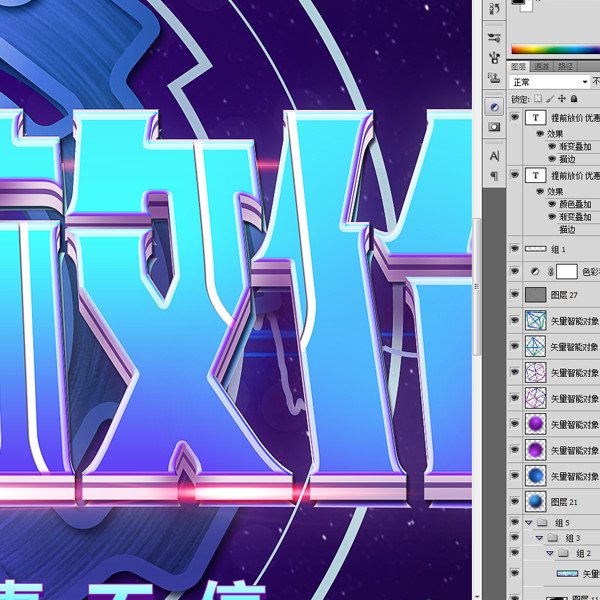This screenshot has width=600, height=600.
Task: Switch to the 图层 tab
Action: 518,66
